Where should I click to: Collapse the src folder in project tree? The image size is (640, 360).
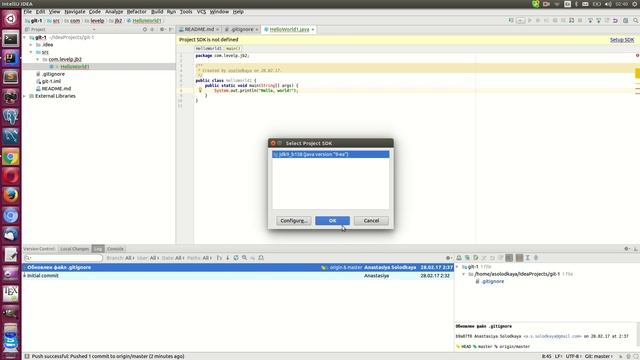(x=31, y=52)
